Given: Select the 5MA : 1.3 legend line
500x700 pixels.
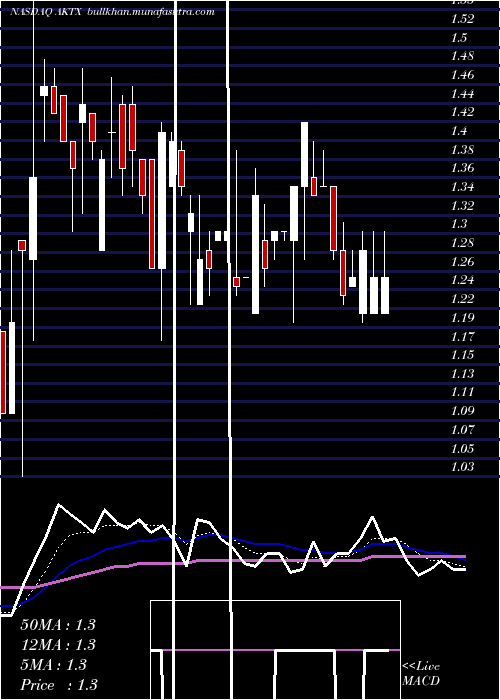Looking at the screenshot, I should click(x=54, y=665).
